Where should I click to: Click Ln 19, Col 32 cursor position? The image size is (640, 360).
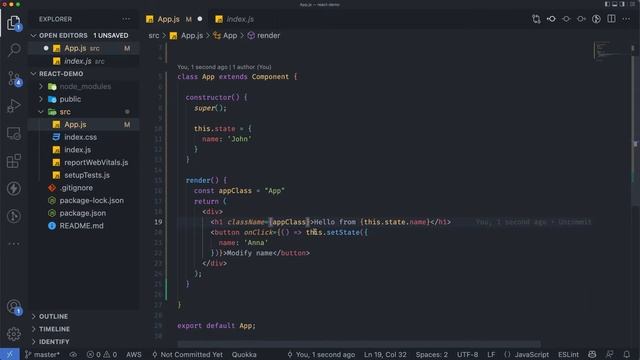(385, 355)
